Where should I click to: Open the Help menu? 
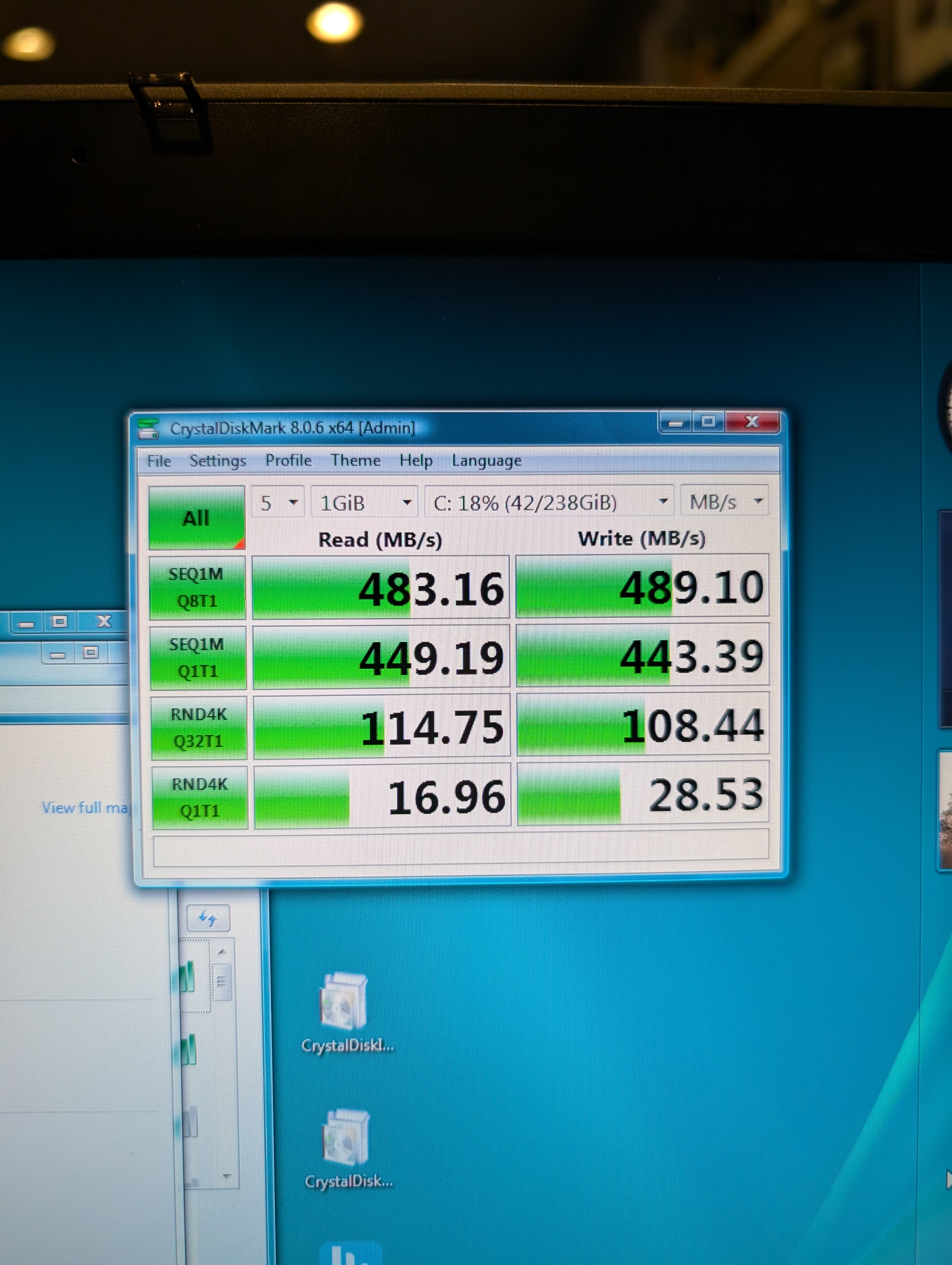point(416,460)
